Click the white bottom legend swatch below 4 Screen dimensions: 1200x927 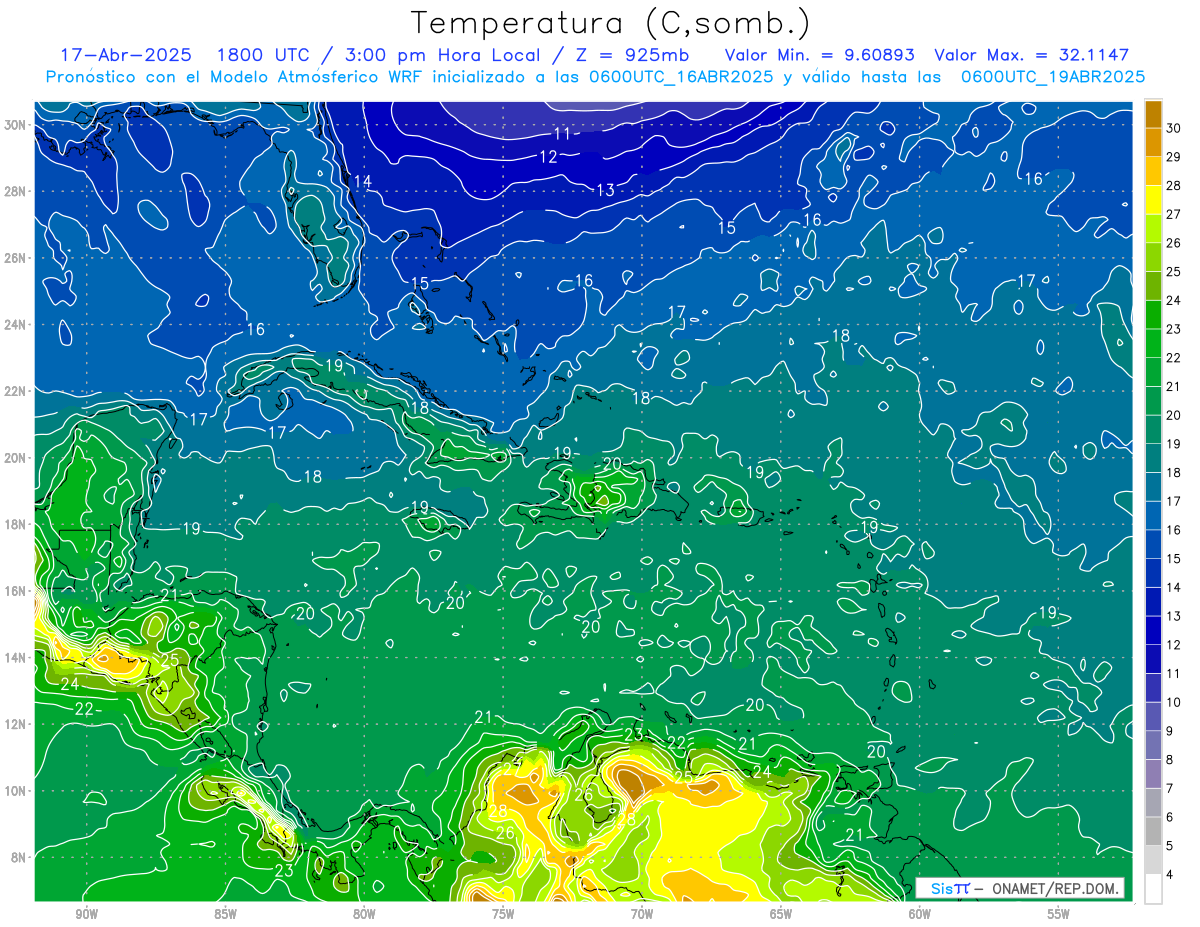click(x=1153, y=889)
